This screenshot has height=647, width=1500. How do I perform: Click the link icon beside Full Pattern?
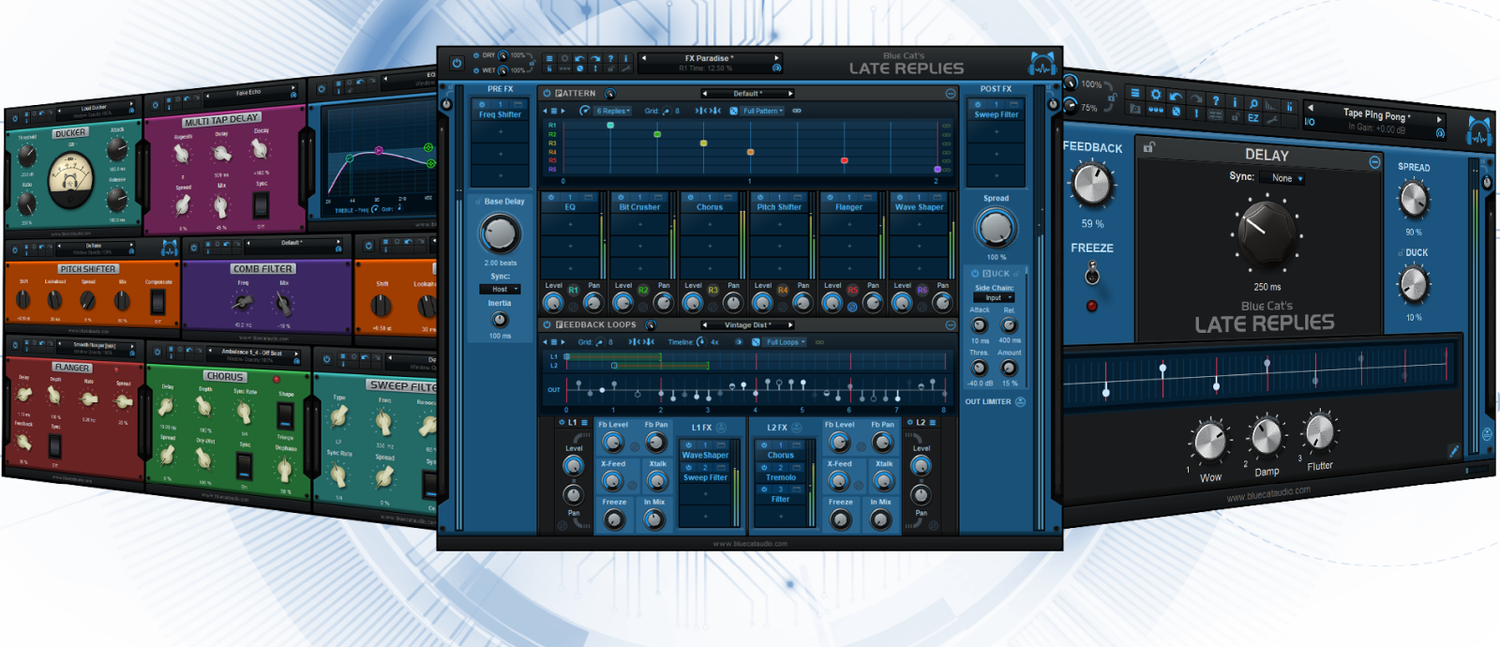pyautogui.click(x=797, y=111)
